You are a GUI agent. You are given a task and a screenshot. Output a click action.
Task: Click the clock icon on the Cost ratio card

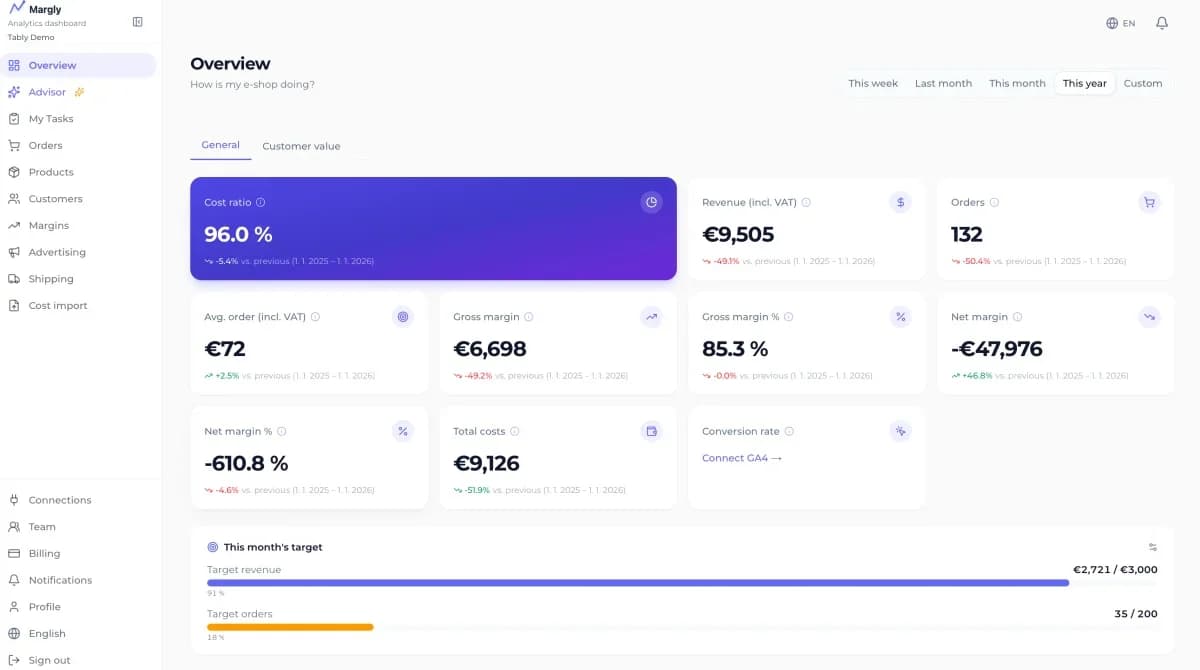(651, 202)
